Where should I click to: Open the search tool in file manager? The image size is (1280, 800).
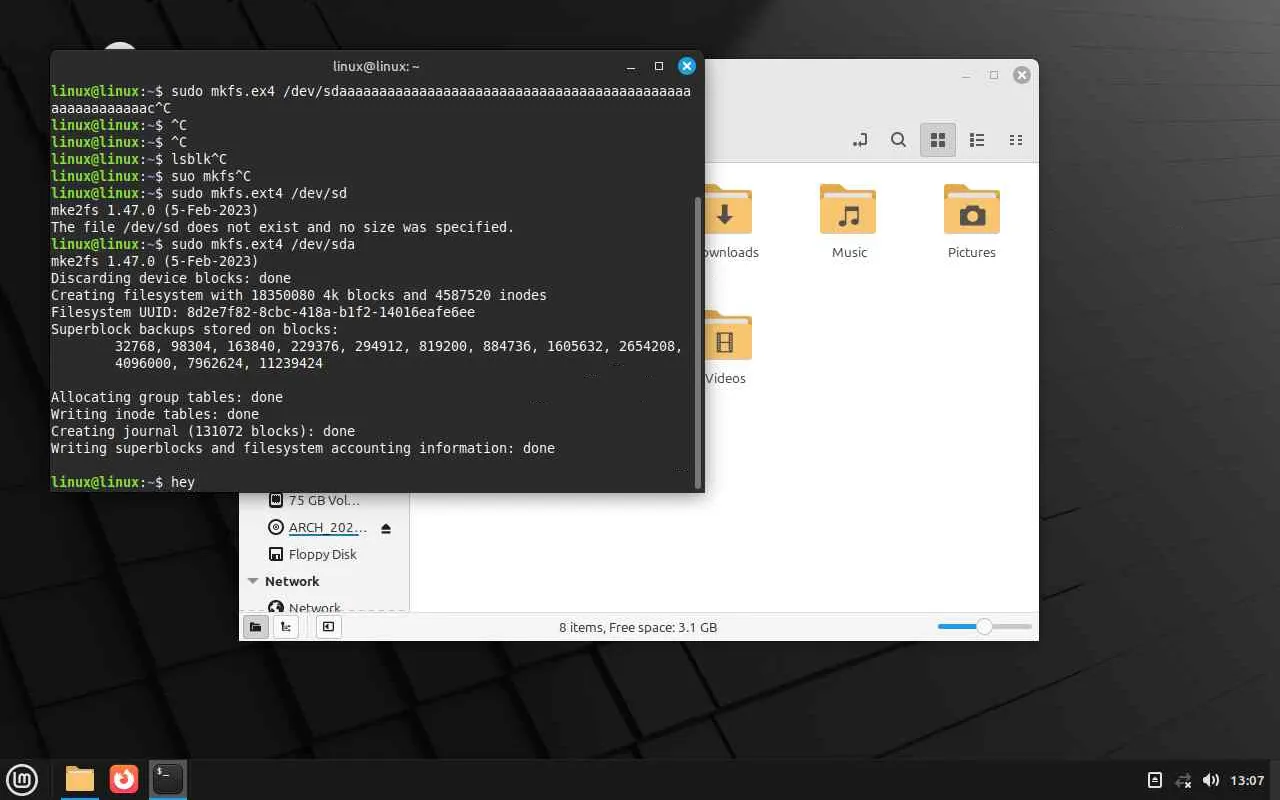[898, 140]
